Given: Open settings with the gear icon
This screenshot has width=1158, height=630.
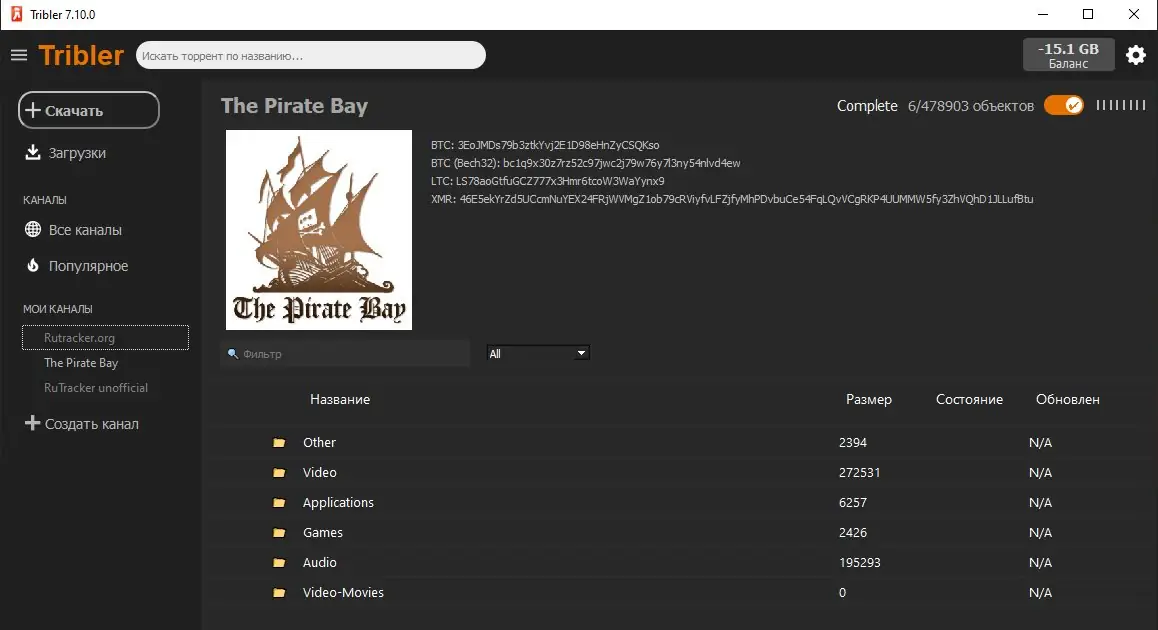Looking at the screenshot, I should point(1136,55).
